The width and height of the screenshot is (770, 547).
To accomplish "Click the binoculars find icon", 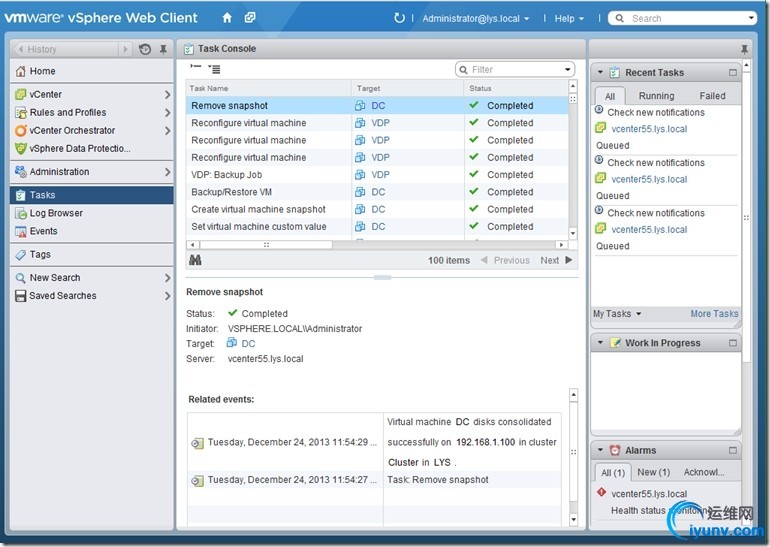I will [195, 260].
